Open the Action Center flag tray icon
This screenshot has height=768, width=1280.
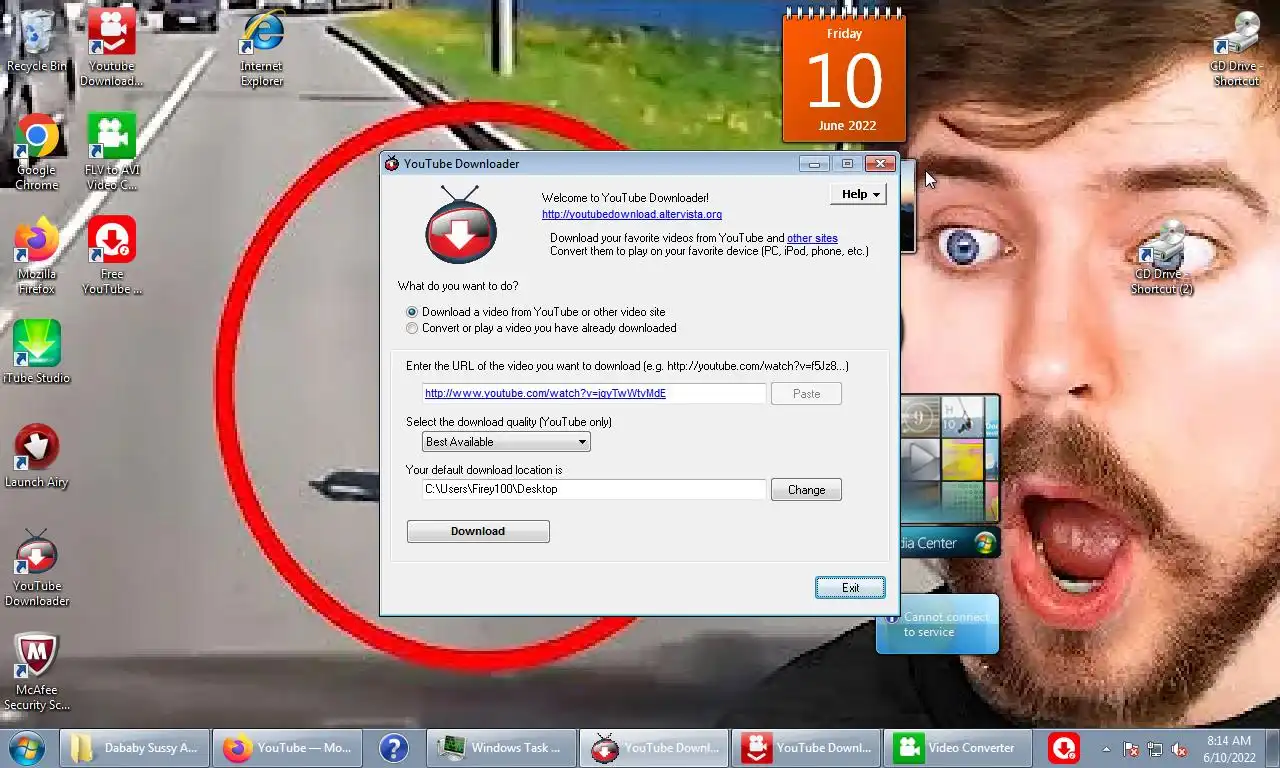(1131, 749)
